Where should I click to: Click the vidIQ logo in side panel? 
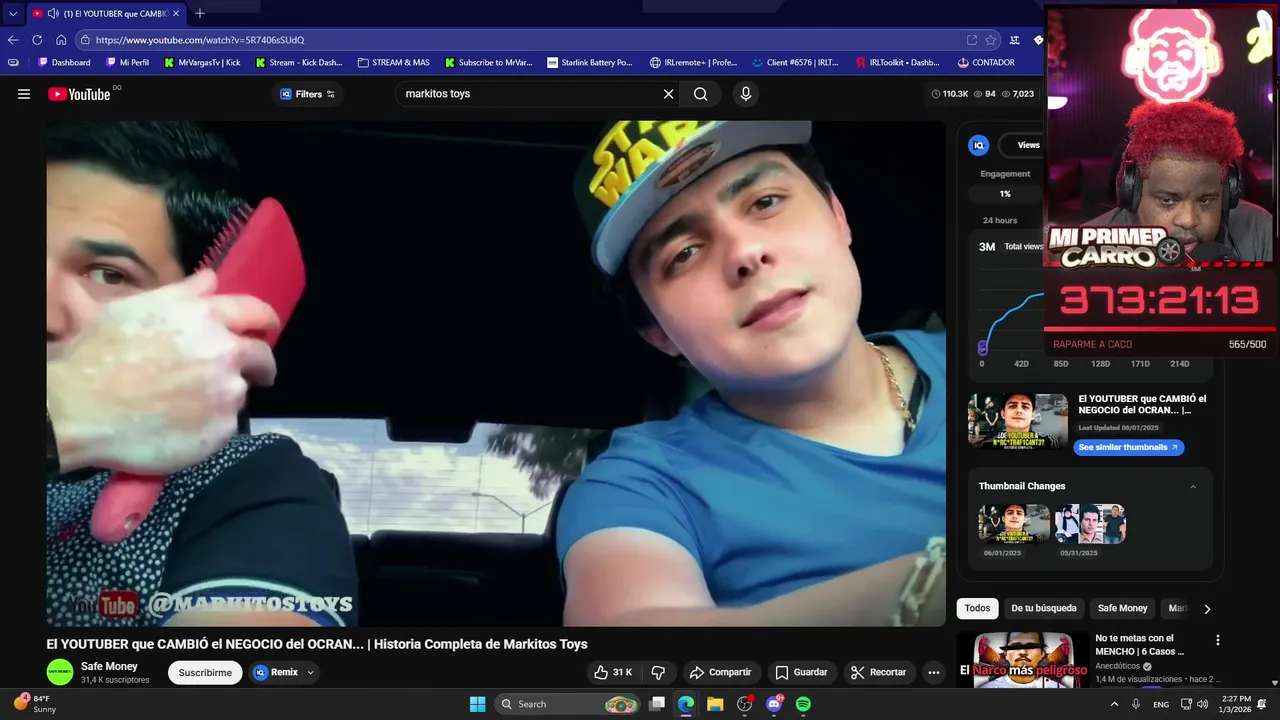click(x=979, y=145)
